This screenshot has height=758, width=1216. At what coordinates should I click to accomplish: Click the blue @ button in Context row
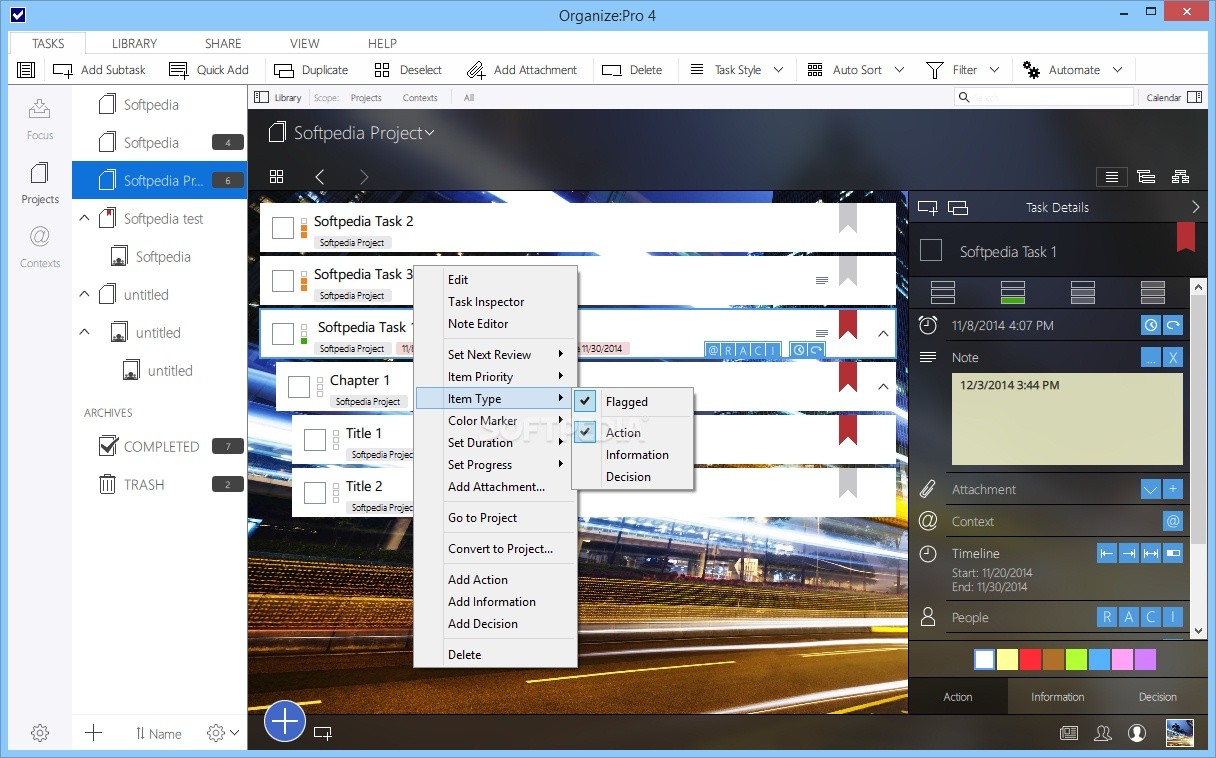pyautogui.click(x=1173, y=521)
